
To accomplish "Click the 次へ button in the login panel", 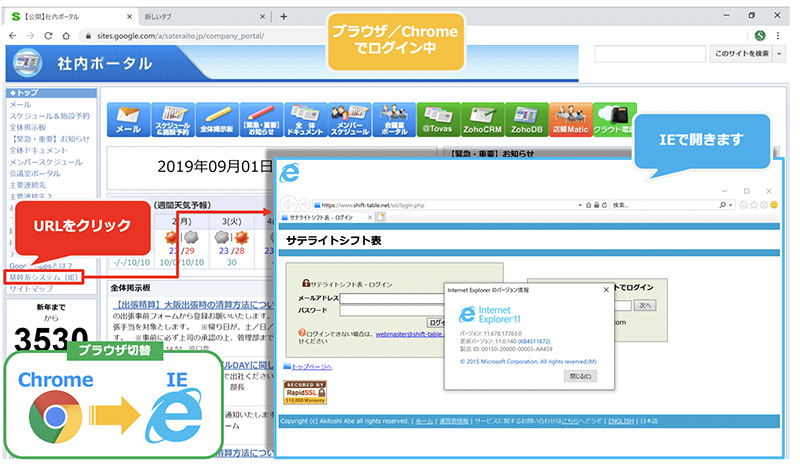I will [x=645, y=305].
